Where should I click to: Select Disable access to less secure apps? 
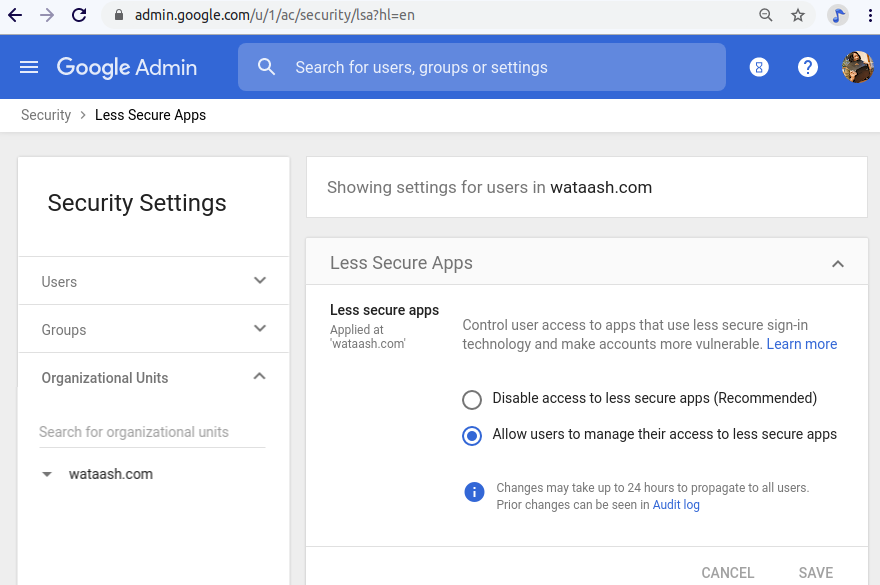(472, 399)
